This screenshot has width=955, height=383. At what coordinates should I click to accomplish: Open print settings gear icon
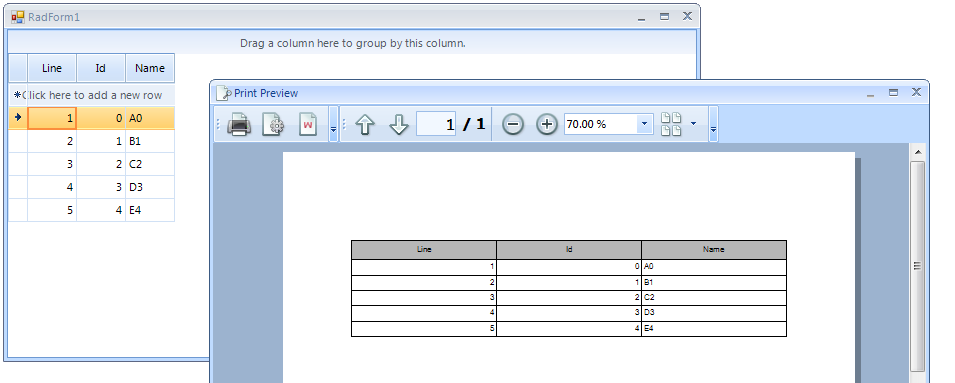[x=273, y=124]
